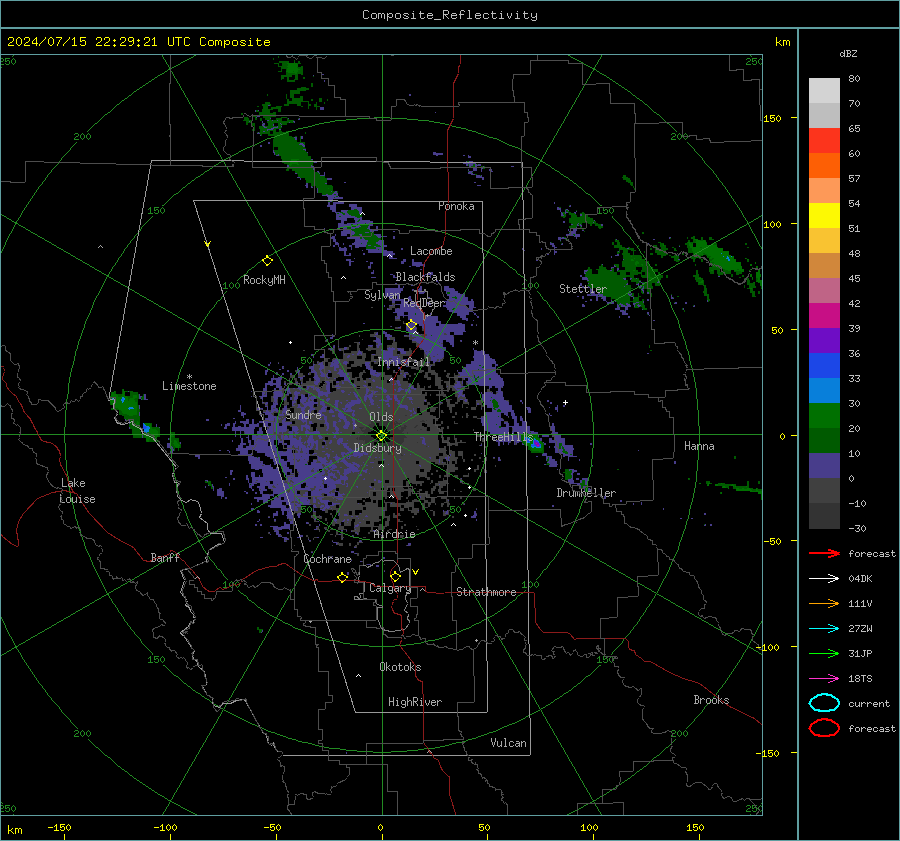Click the yellow radar-center diamond above Didsbury
900x841 pixels.
click(381, 436)
